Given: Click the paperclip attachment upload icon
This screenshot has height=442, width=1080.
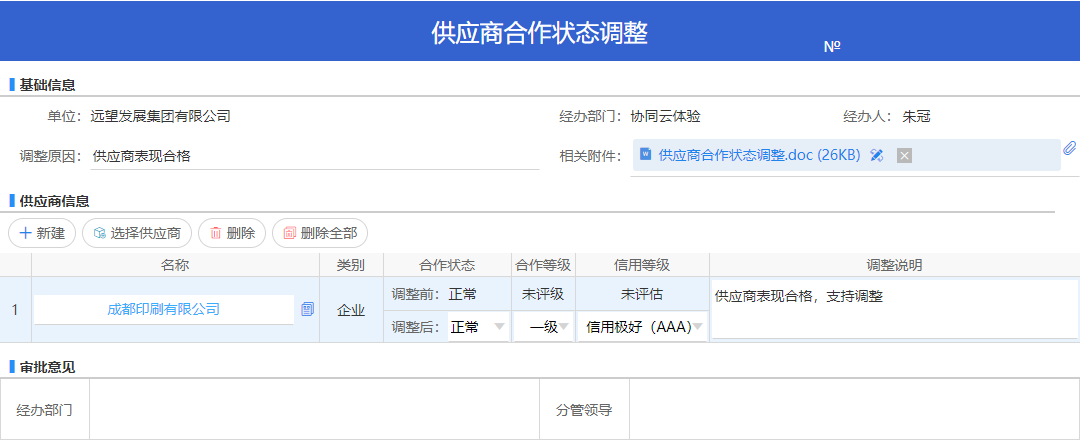Looking at the screenshot, I should tap(1069, 148).
